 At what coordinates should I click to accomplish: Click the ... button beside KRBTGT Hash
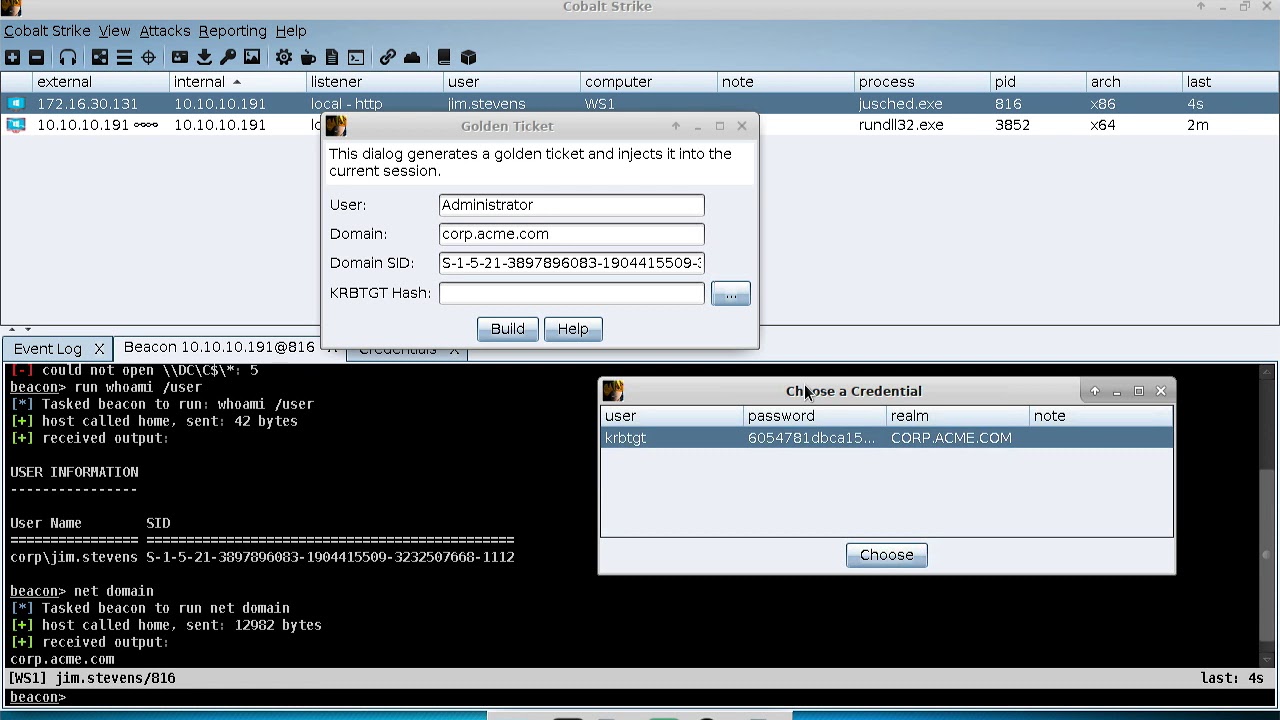(x=731, y=293)
